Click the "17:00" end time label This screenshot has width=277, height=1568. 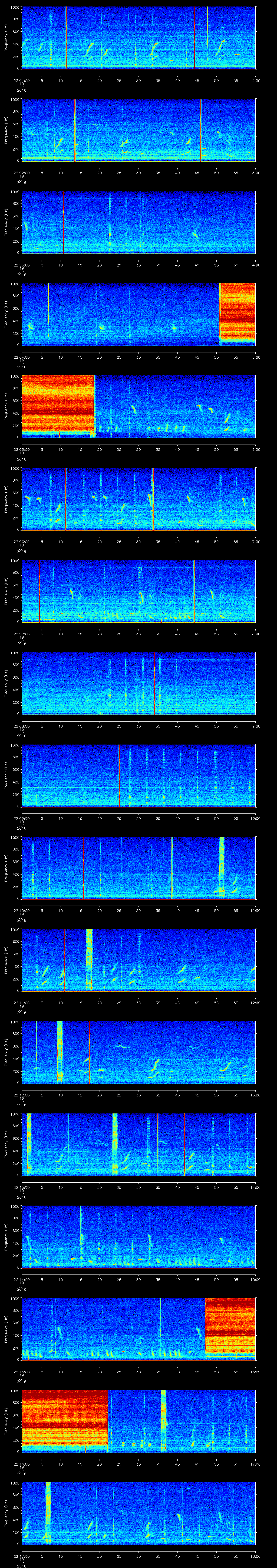coord(255,1463)
